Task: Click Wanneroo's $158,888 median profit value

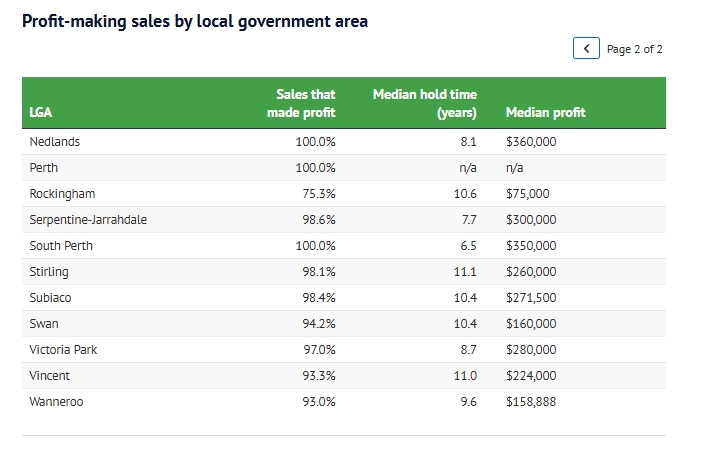Action: (531, 402)
